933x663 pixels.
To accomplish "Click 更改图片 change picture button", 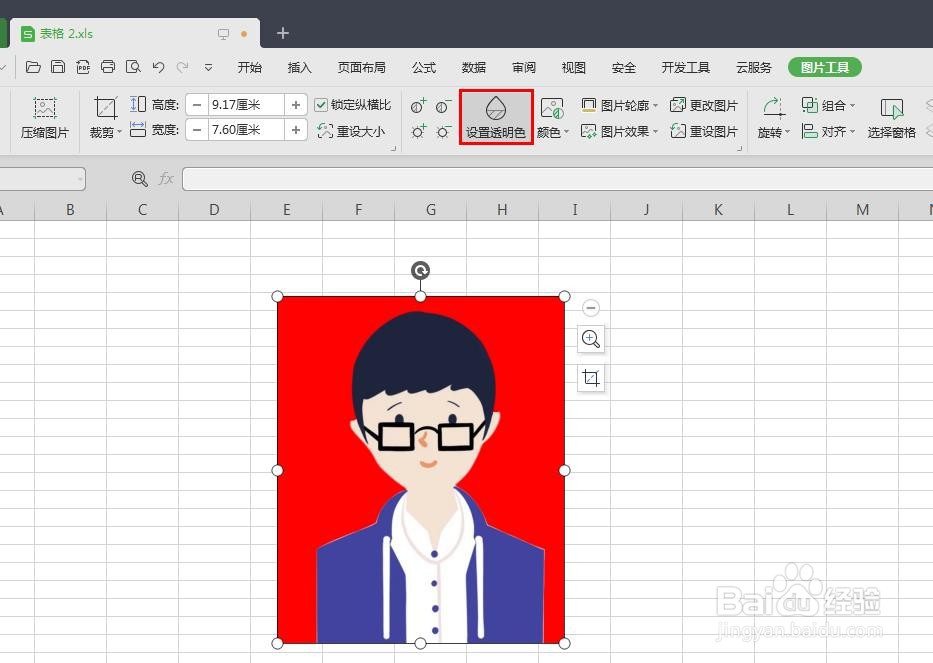I will (704, 105).
